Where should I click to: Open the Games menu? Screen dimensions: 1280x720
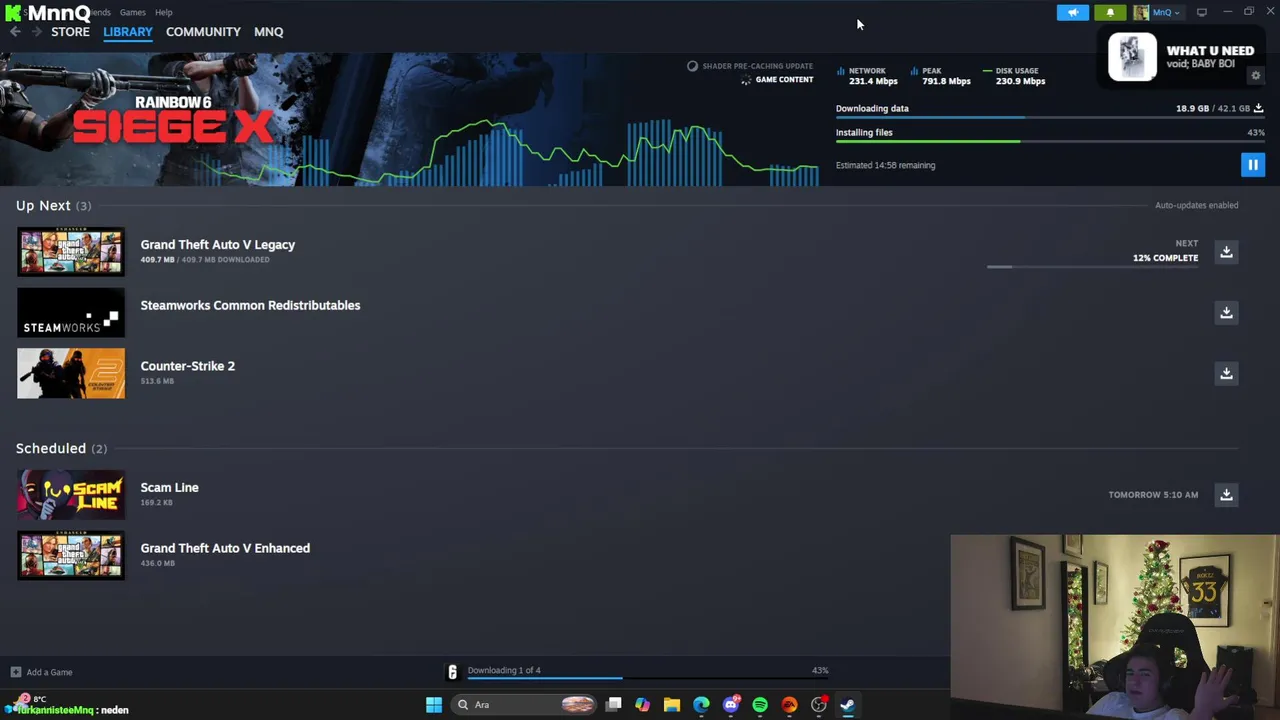click(132, 12)
